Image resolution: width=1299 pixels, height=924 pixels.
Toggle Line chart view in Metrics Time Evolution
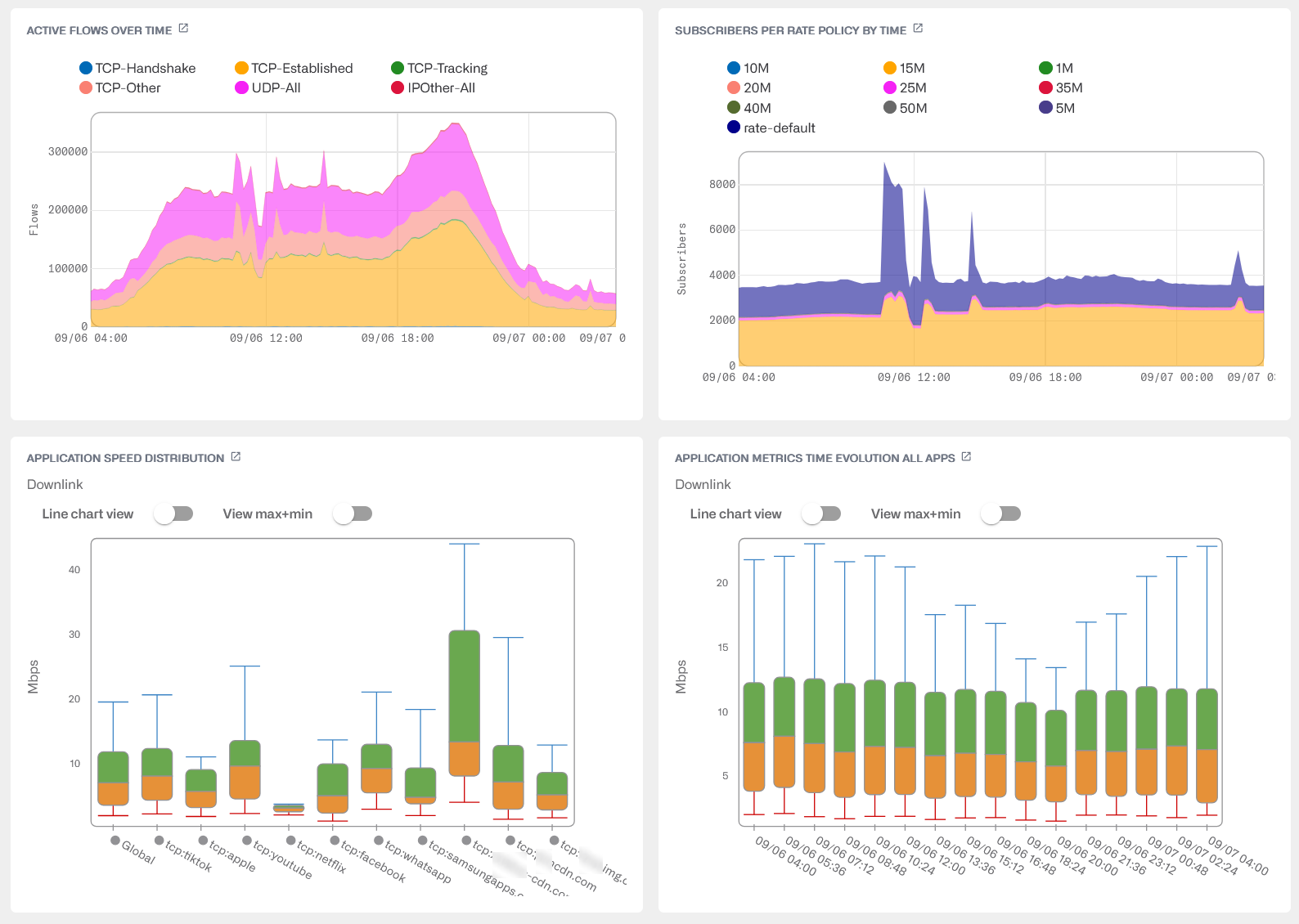pyautogui.click(x=821, y=514)
